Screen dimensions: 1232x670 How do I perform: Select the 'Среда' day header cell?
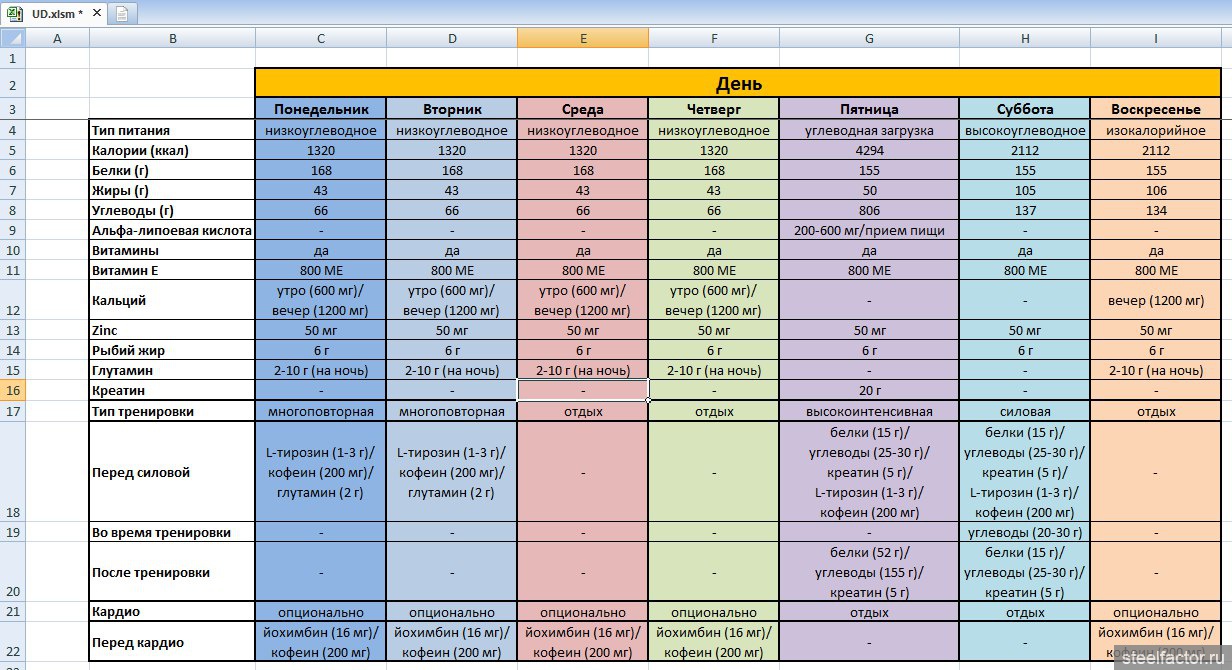coord(583,109)
